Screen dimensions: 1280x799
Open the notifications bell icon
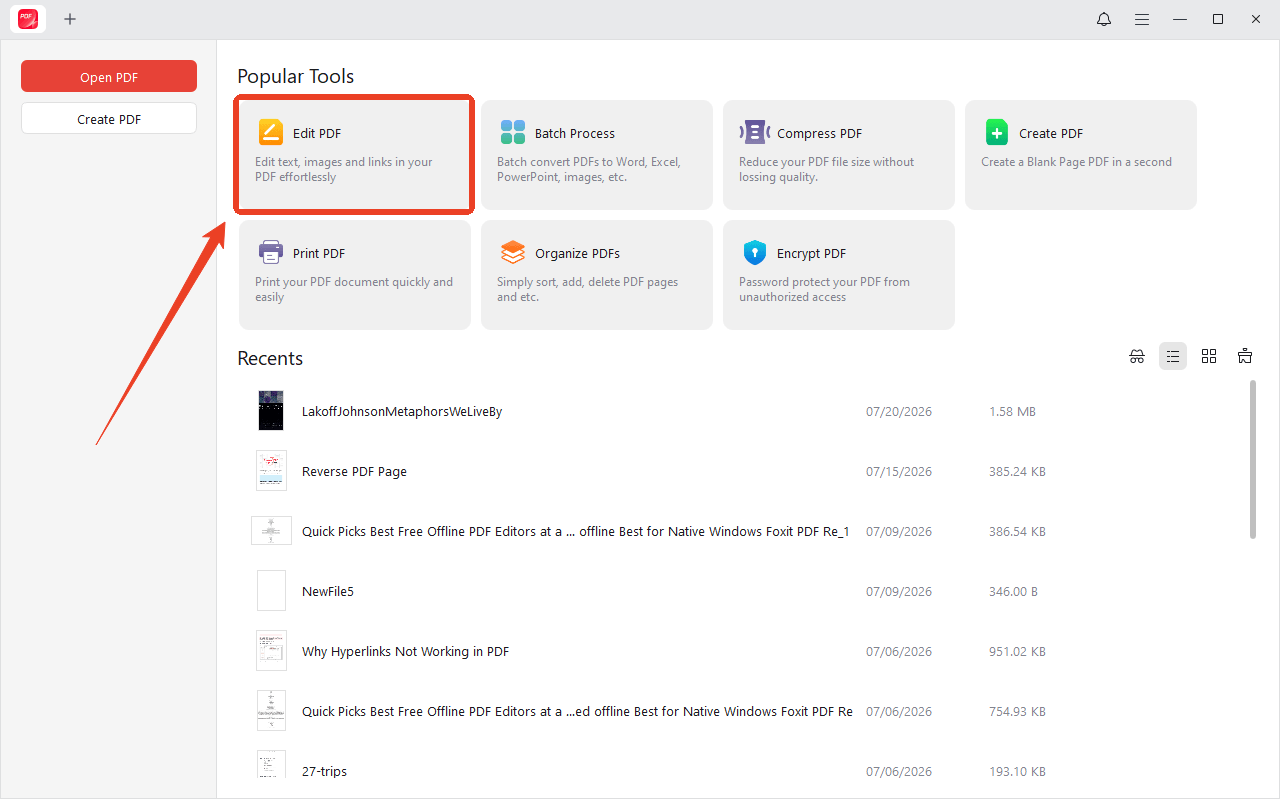click(x=1104, y=19)
